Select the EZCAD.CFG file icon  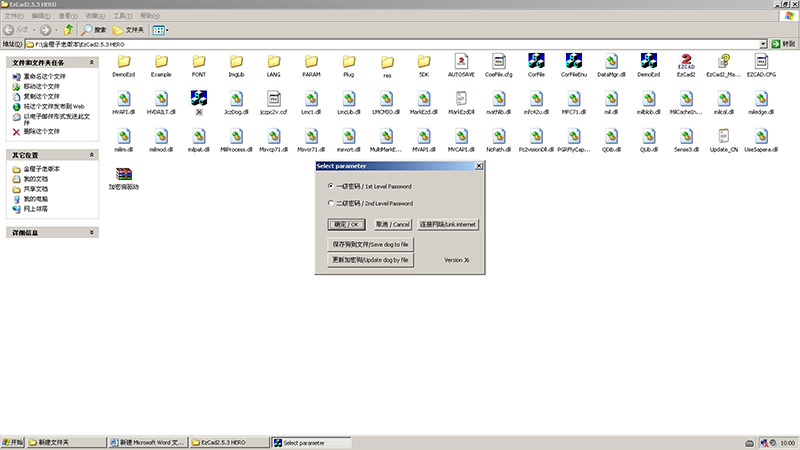pyautogui.click(x=760, y=62)
